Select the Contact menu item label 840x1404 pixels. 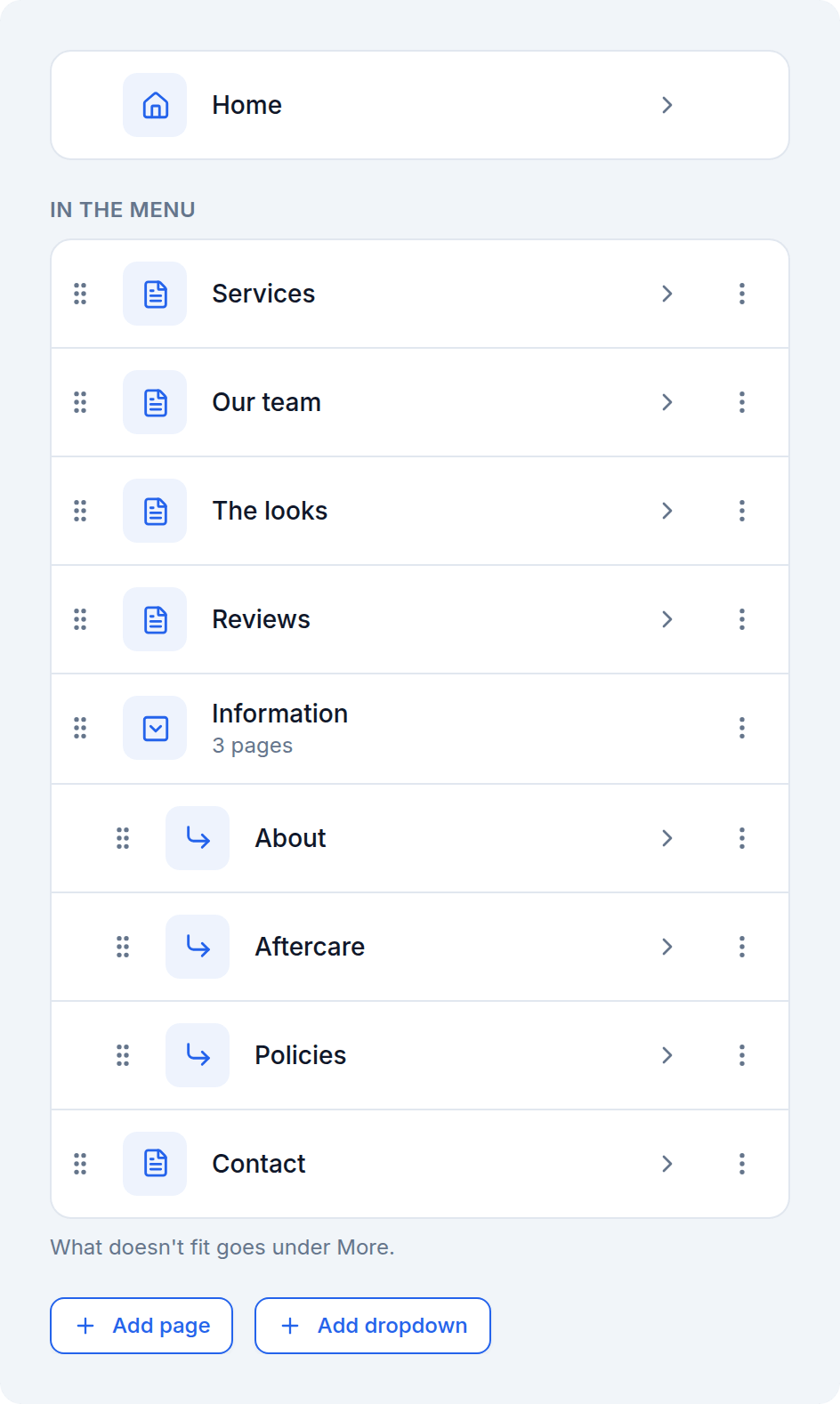pyautogui.click(x=258, y=1164)
